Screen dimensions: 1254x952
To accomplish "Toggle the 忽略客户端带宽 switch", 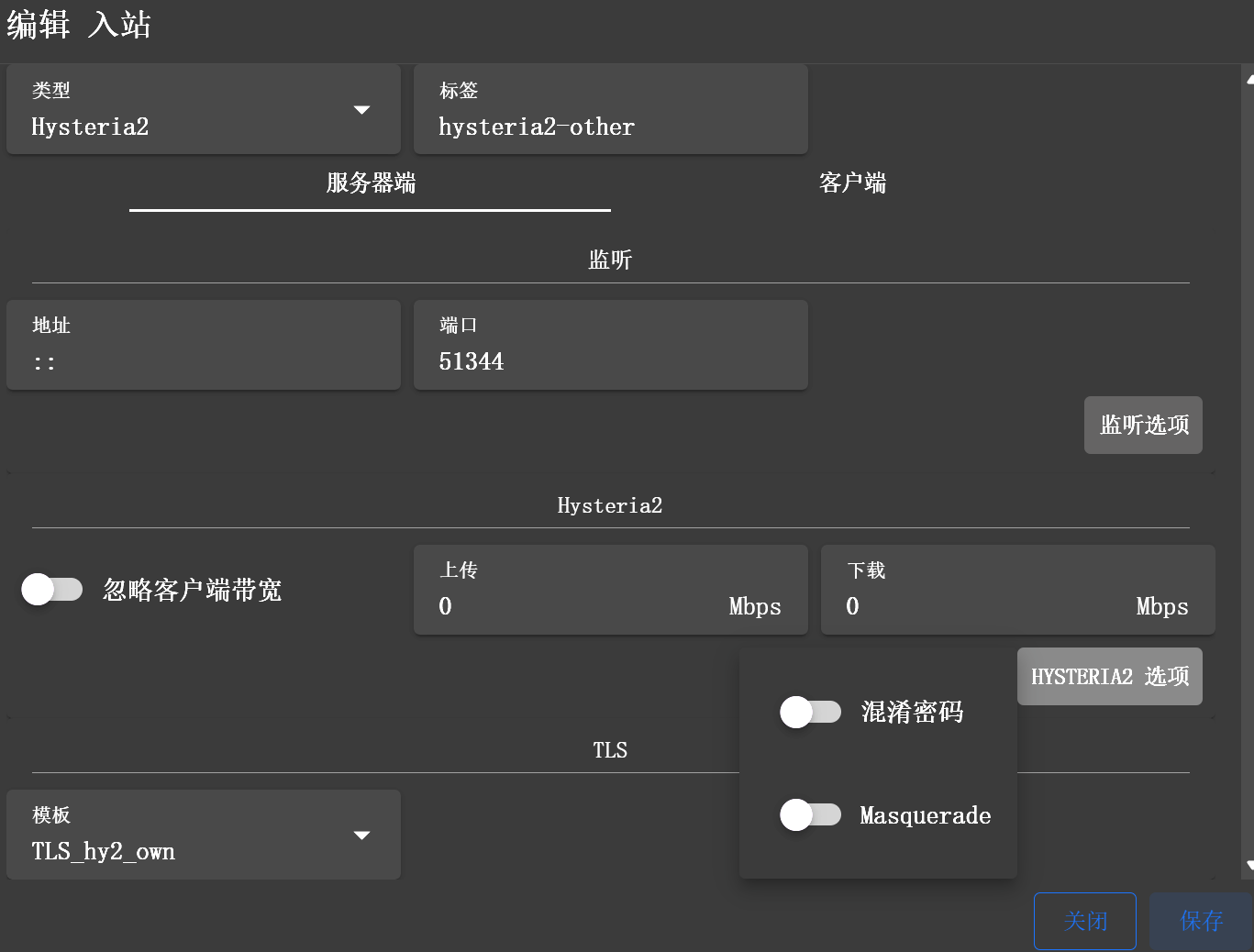I will tap(52, 590).
